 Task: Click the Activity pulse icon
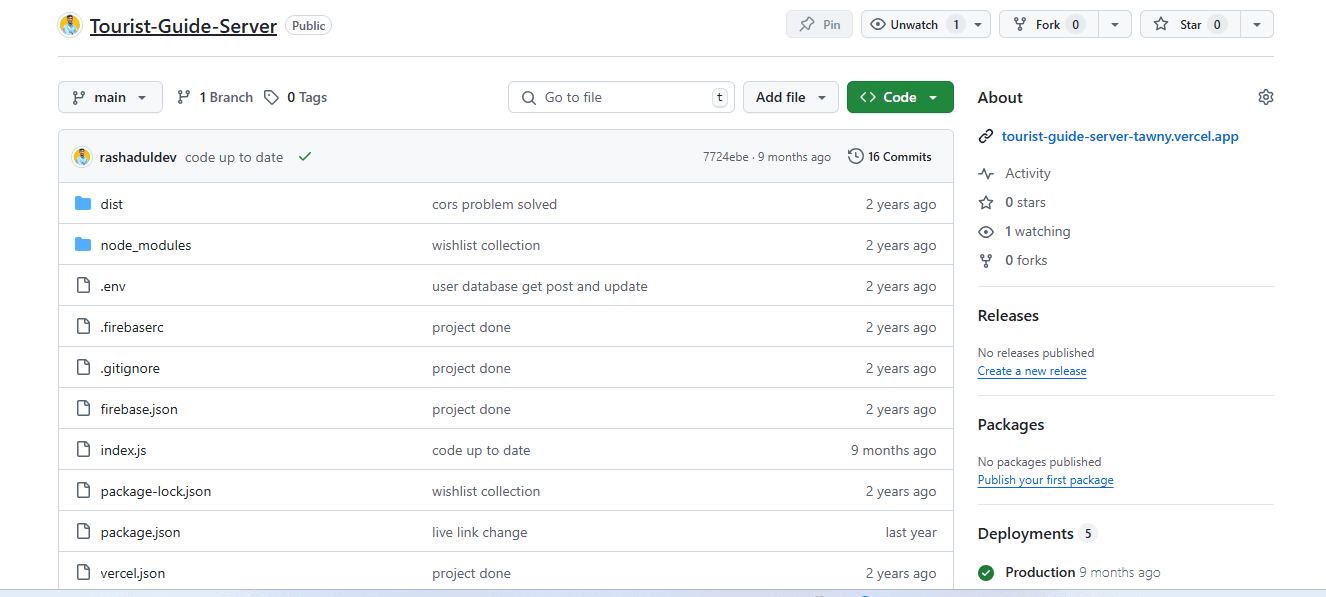coord(986,173)
